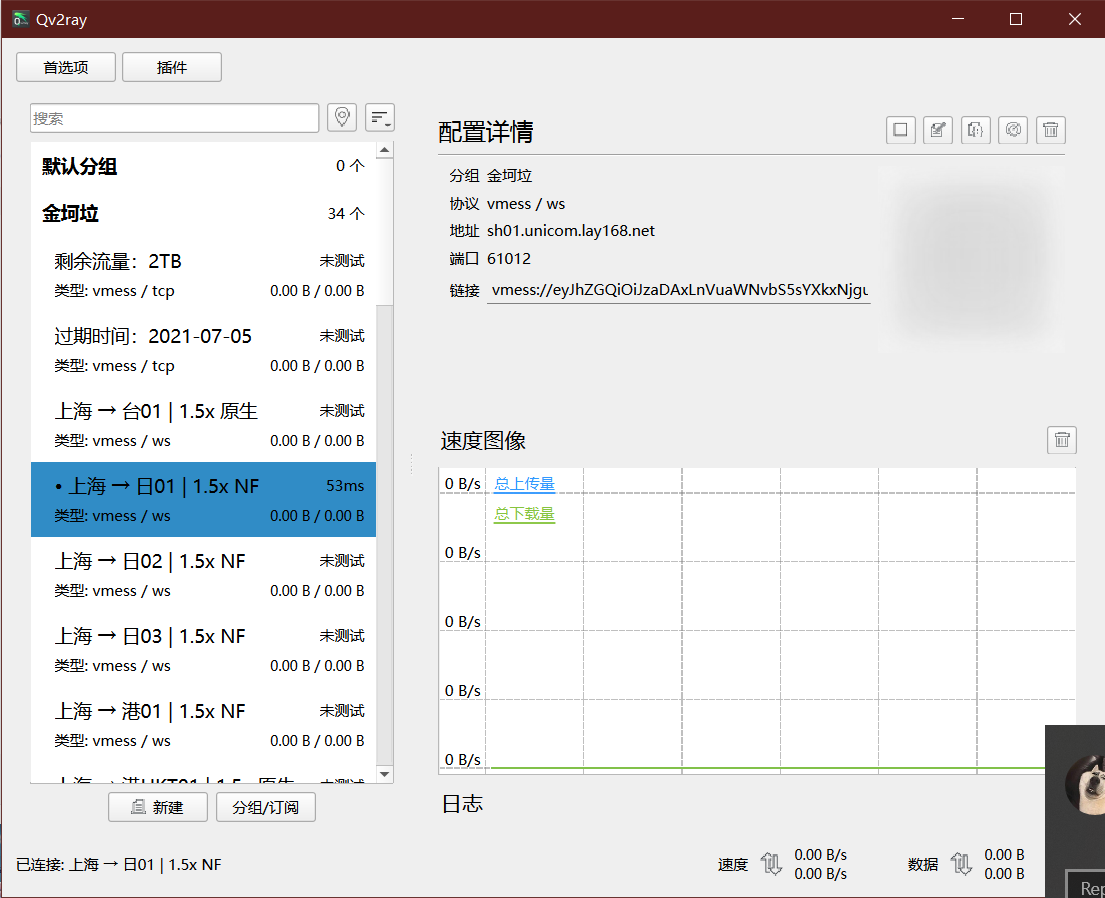Click the node list scrollbar down arrow
The width and height of the screenshot is (1105, 898).
385,775
